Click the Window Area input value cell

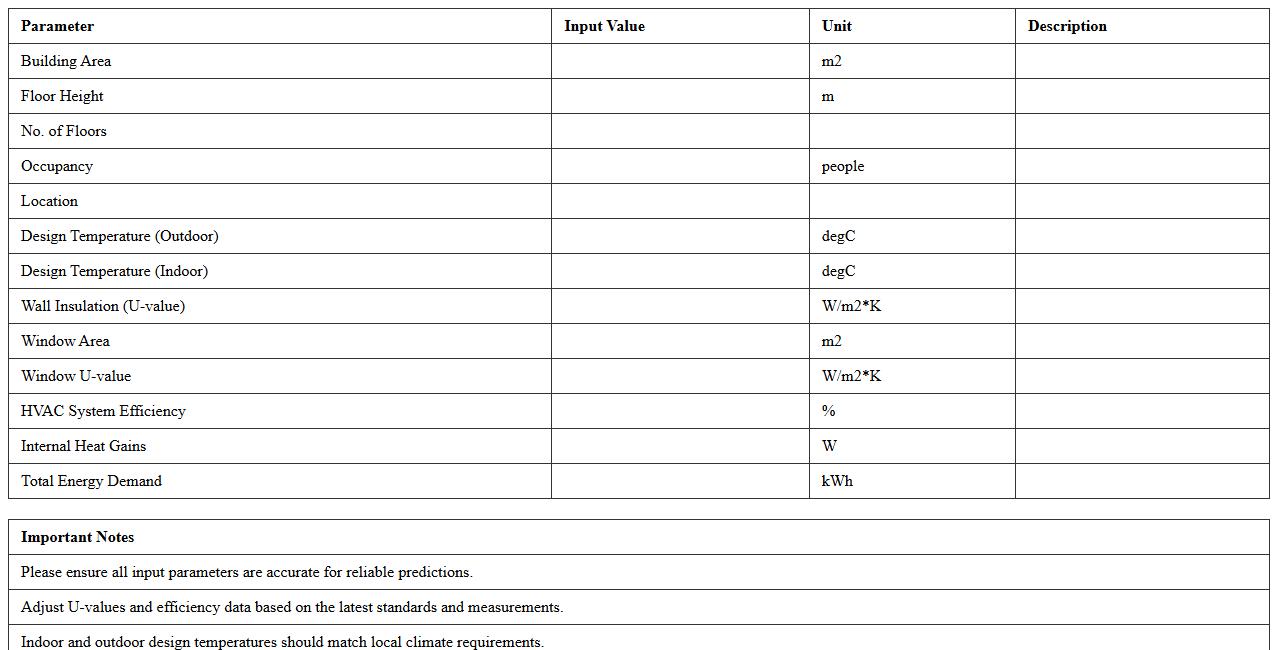(x=680, y=341)
